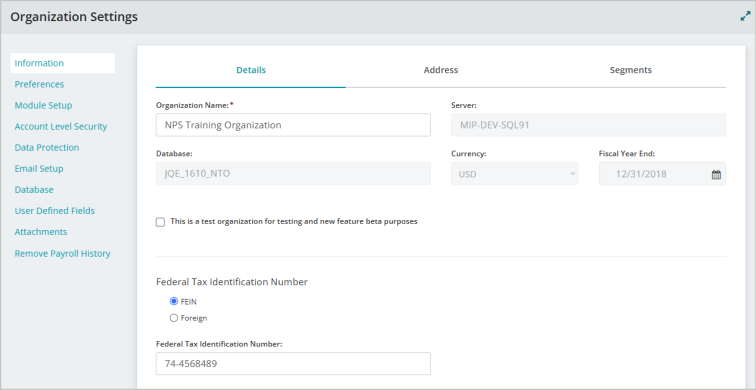This screenshot has width=756, height=390.
Task: Click the Organization Name input field
Action: coord(293,125)
